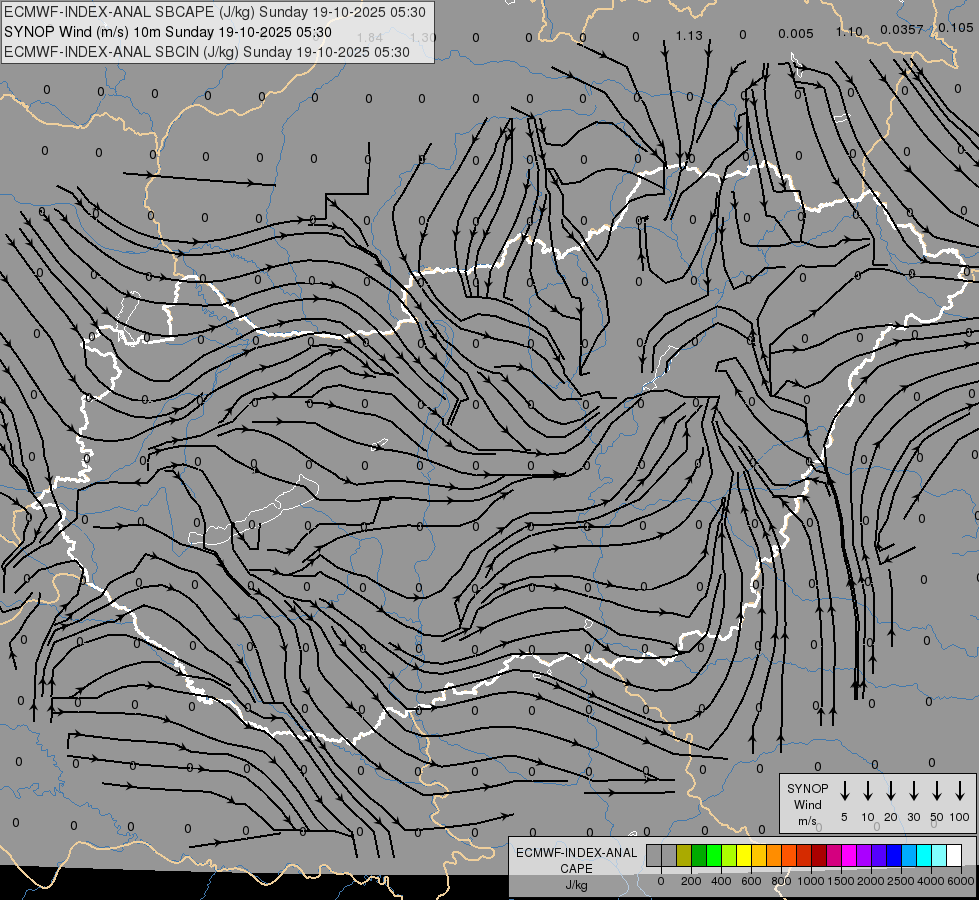
Task: Click the 1.10 value on the map
Action: (x=849, y=31)
